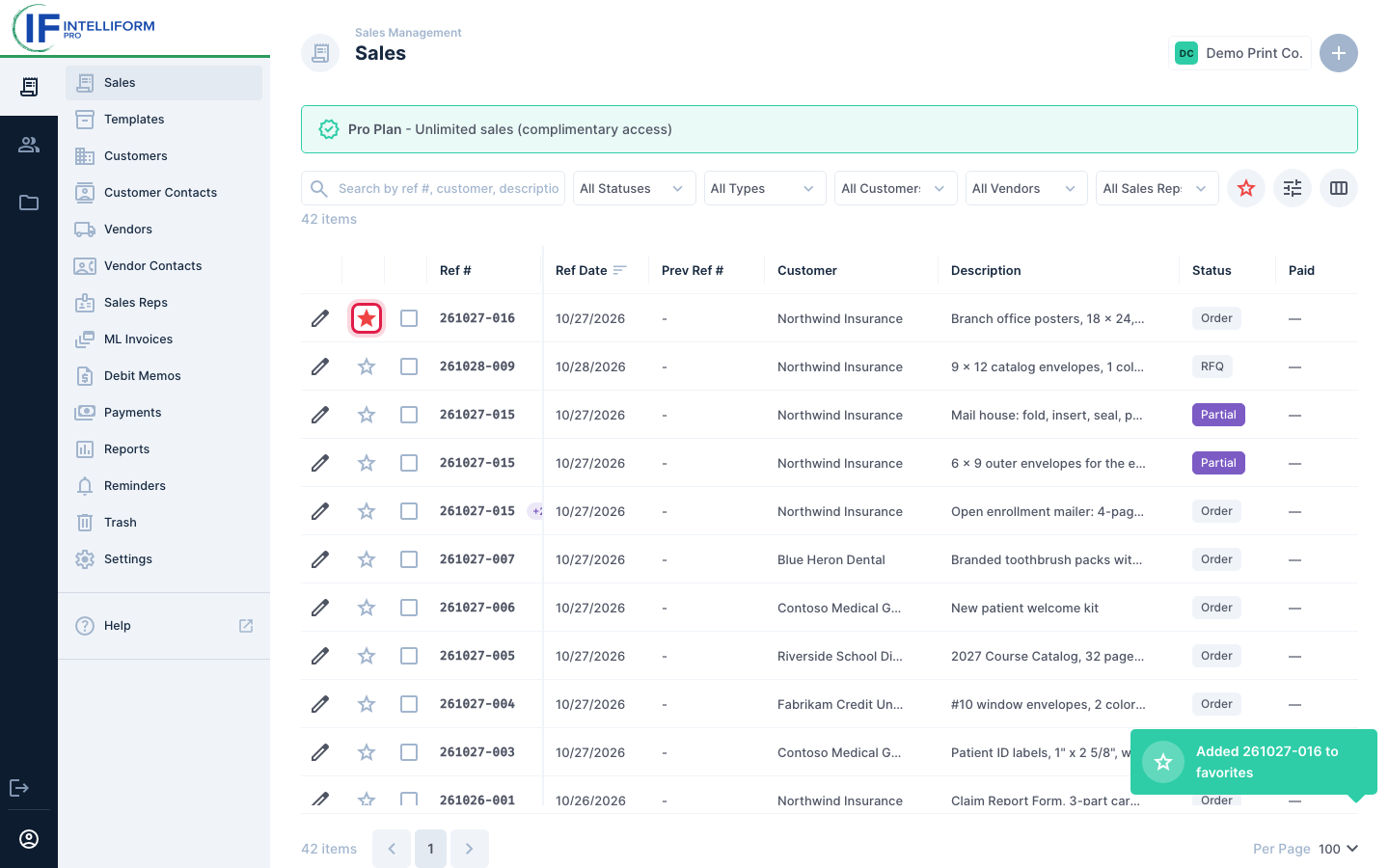Open Customers menu item
Viewport: 1389px width, 868px height.
(164, 156)
